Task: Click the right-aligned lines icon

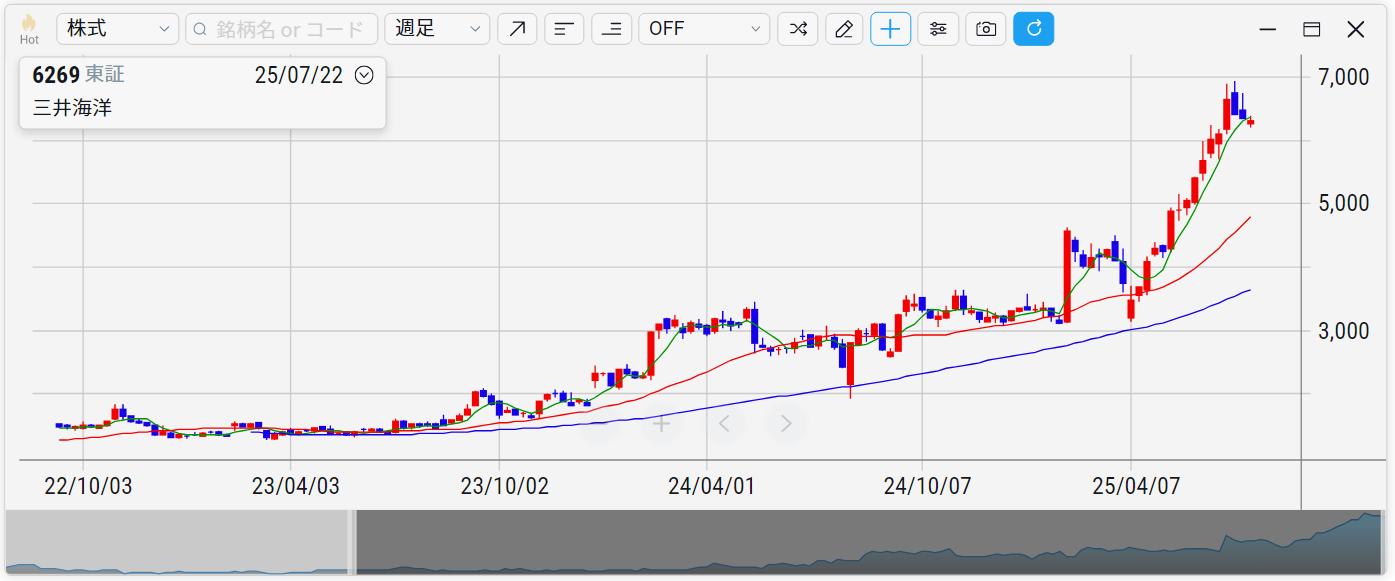Action: pos(611,29)
